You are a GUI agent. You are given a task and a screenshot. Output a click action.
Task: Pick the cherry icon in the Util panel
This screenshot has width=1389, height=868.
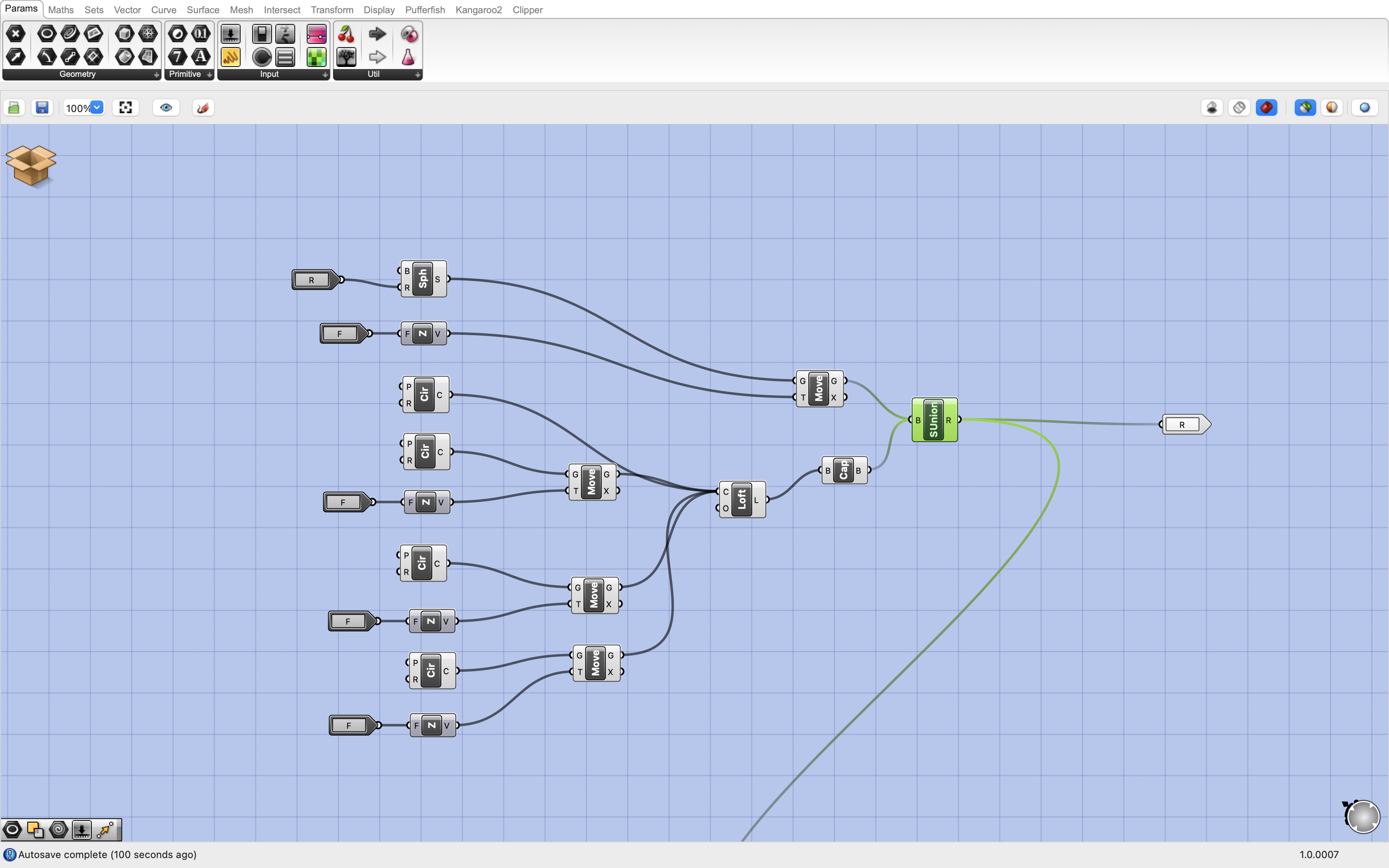tap(346, 34)
